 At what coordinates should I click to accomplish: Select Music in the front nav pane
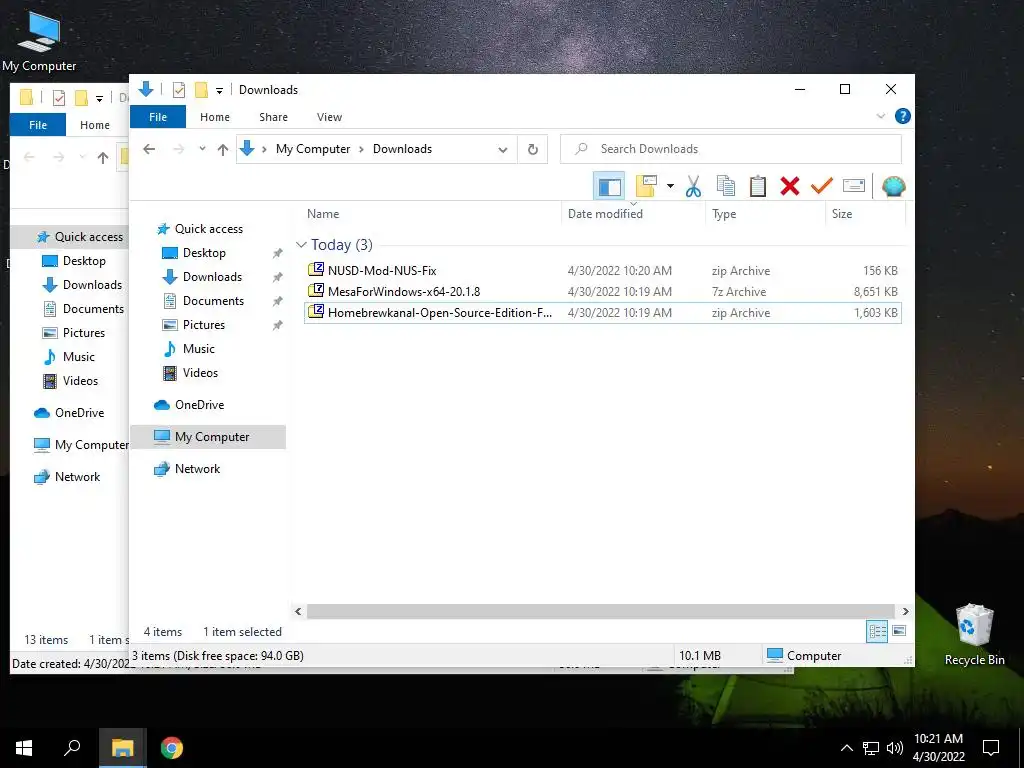click(x=199, y=349)
